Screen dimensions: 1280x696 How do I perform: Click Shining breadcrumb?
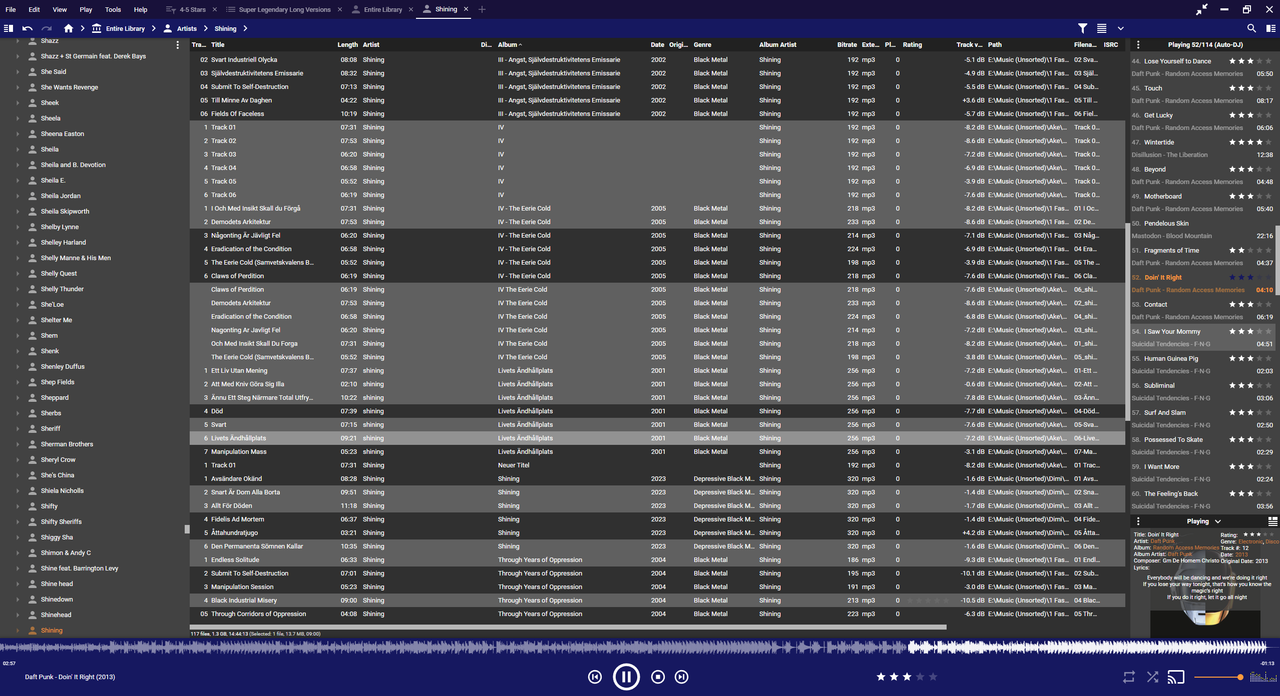(x=225, y=29)
